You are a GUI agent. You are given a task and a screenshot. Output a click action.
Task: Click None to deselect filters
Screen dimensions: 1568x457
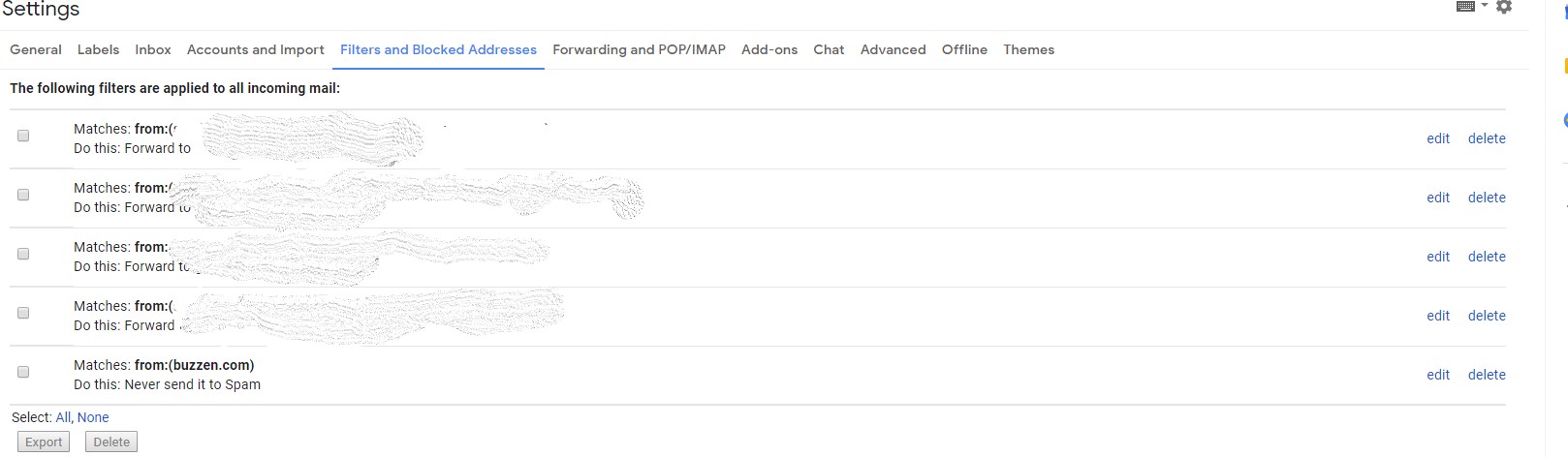93,417
